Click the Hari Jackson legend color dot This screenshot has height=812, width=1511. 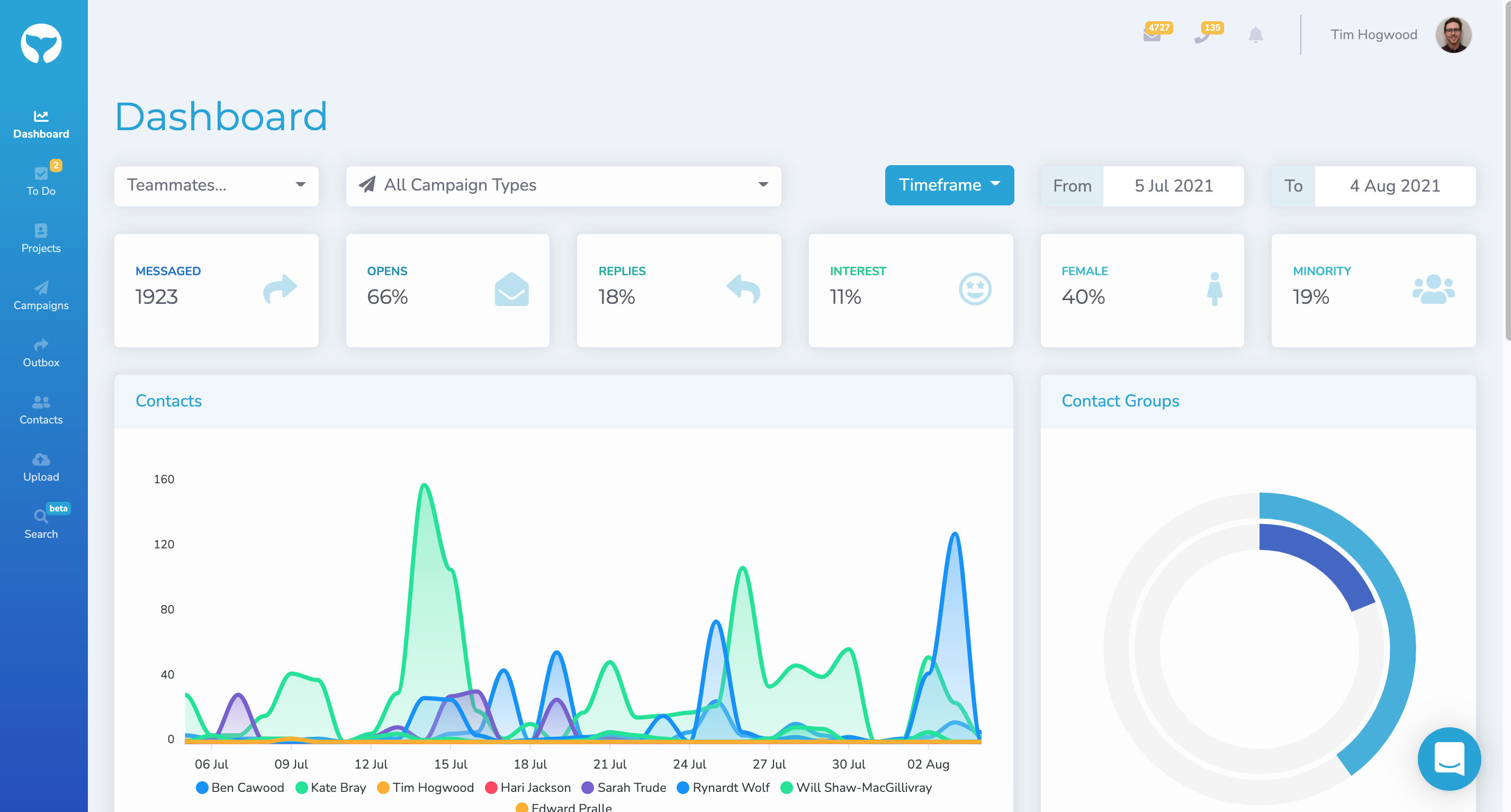pyautogui.click(x=491, y=787)
